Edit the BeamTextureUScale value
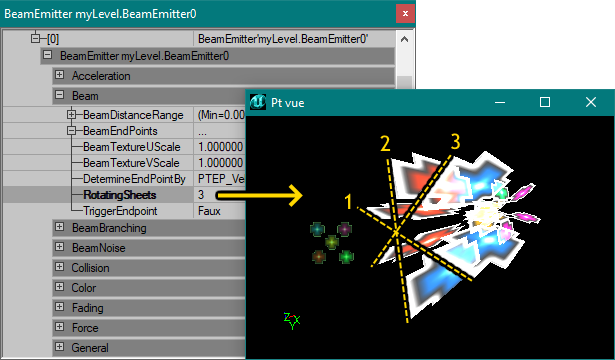The width and height of the screenshot is (615, 360). click(220, 147)
